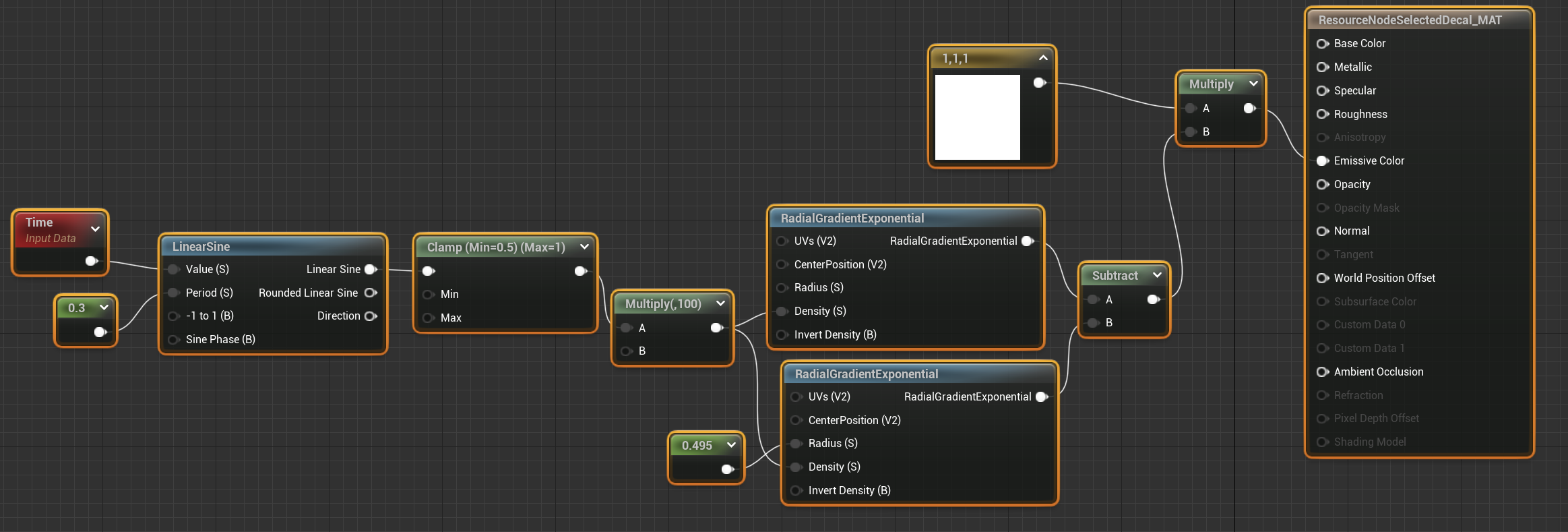
Task: Click the 0.495 constant output pin
Action: tap(727, 469)
